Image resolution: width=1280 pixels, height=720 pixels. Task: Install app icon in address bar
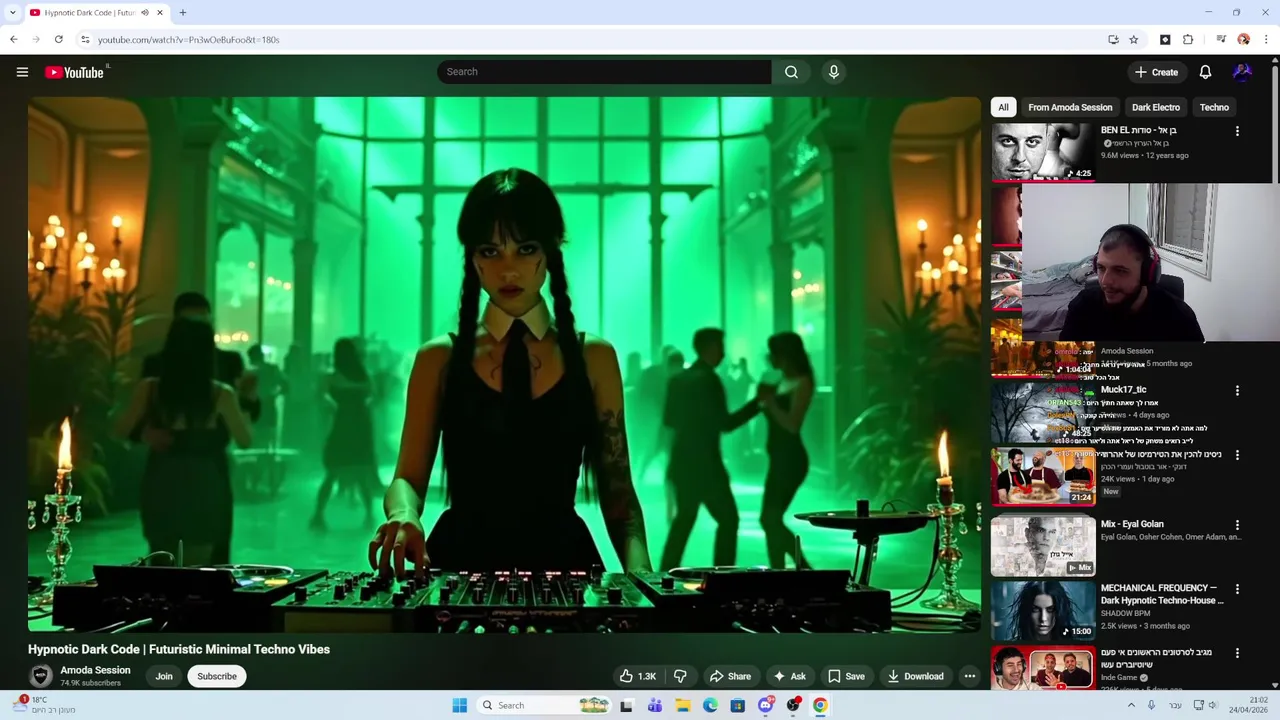click(1113, 40)
